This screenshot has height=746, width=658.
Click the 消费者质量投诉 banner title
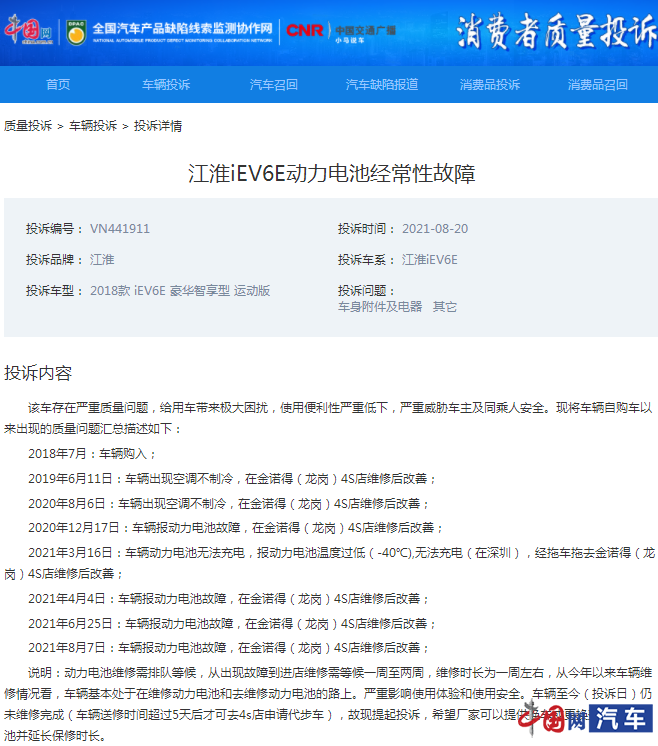557,32
